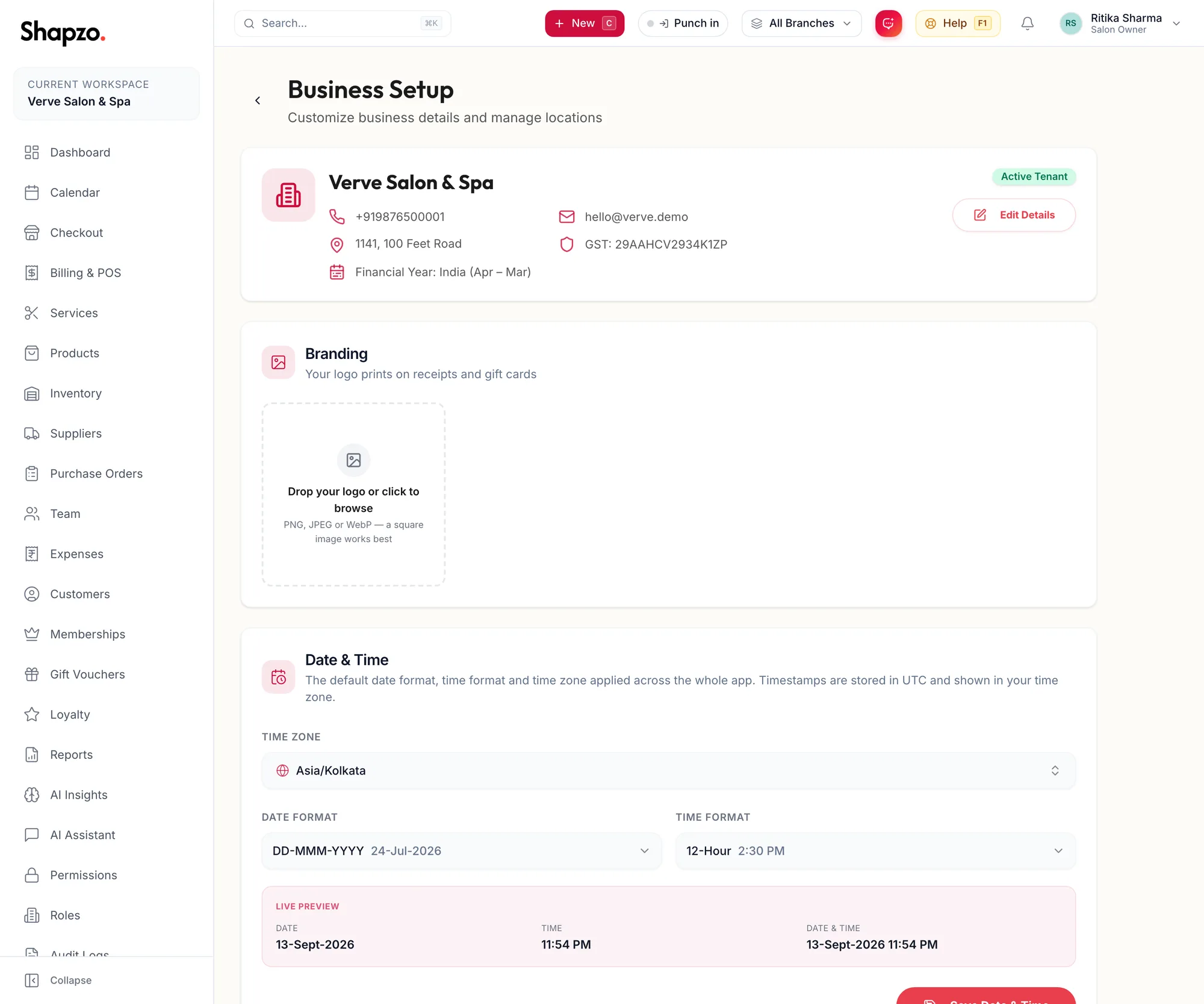Open the DD-MMM-YYYY date format dropdown
The height and width of the screenshot is (1004, 1204).
click(x=462, y=851)
